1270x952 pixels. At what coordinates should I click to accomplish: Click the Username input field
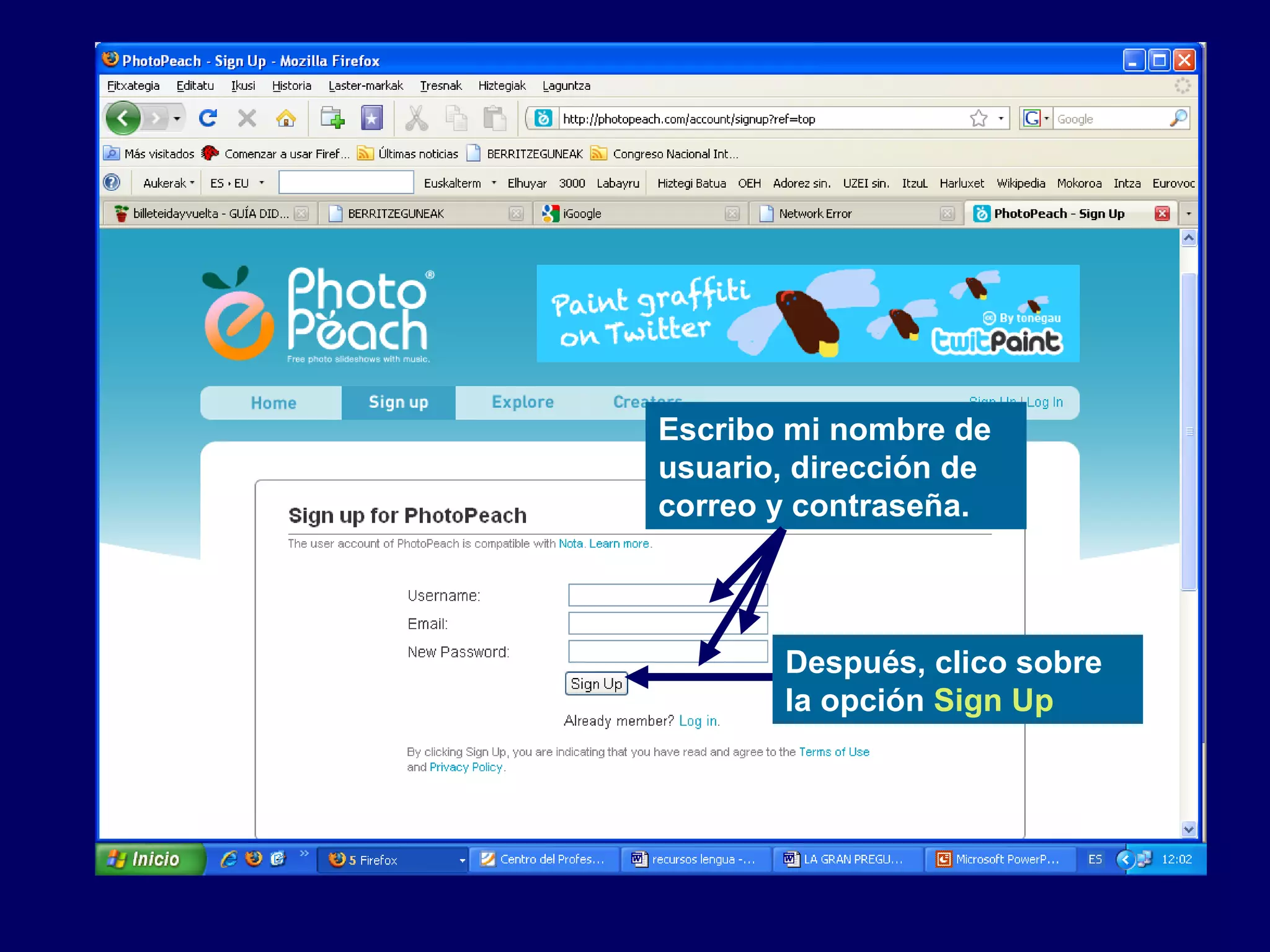668,595
